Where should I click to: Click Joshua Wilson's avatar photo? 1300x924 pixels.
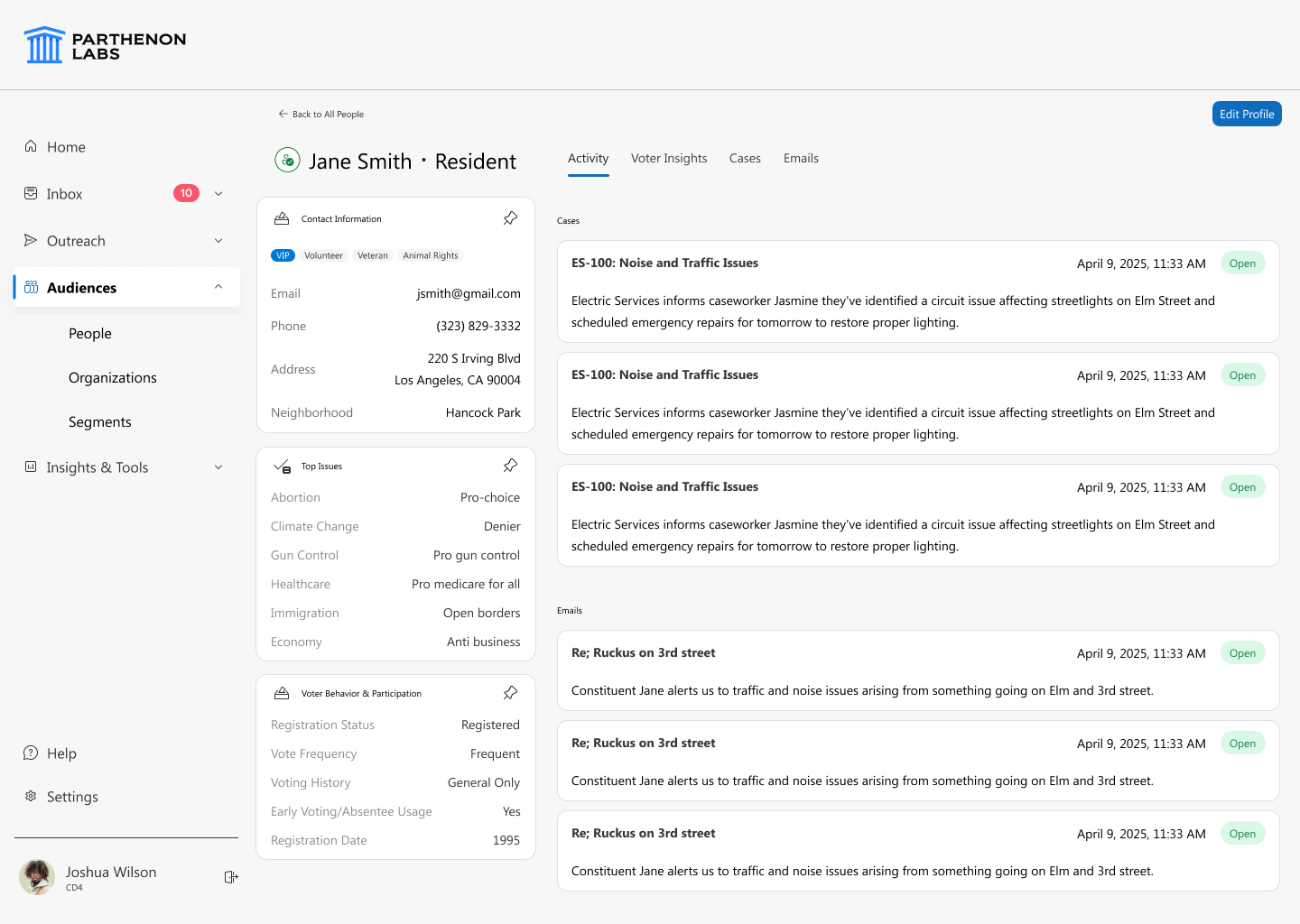[37, 877]
